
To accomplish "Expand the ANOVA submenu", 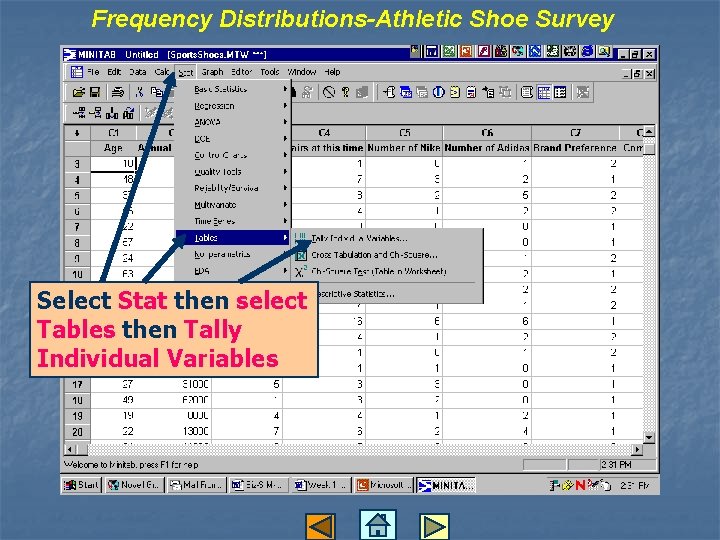I will 233,122.
